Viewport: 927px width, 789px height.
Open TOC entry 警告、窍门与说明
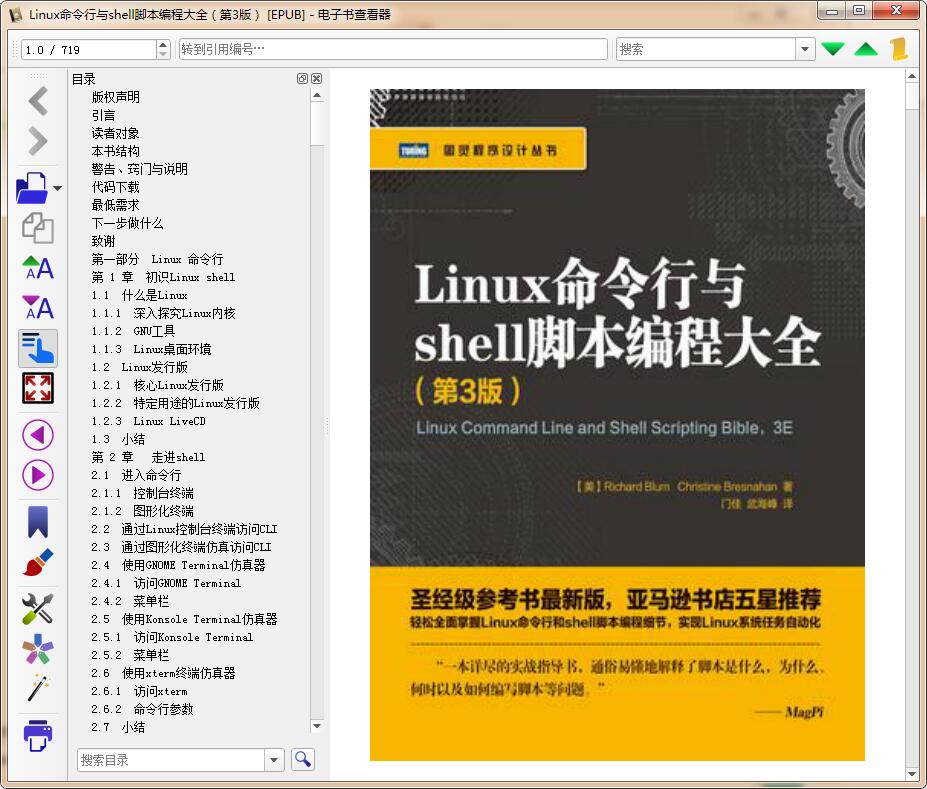click(x=140, y=169)
